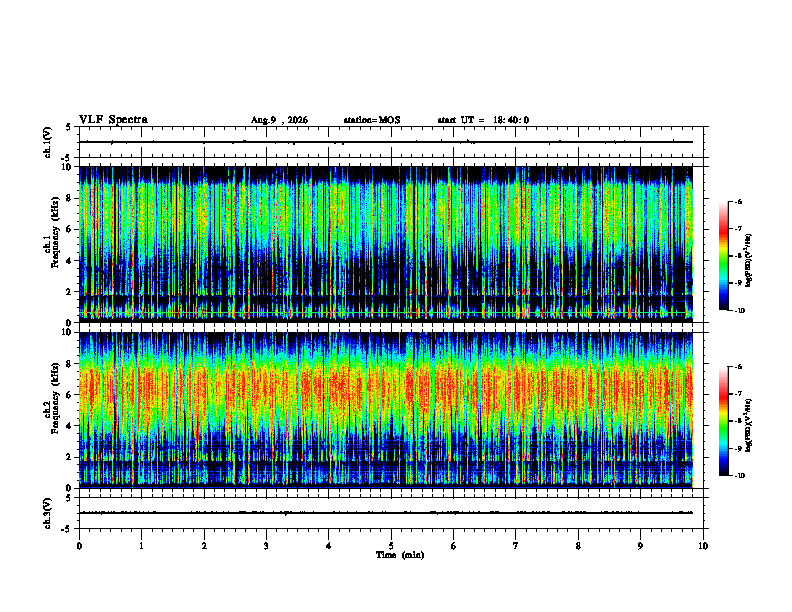Screen dimensions: 792x612
Task: Click the "Time (min)" axis label
Action: coord(400,555)
